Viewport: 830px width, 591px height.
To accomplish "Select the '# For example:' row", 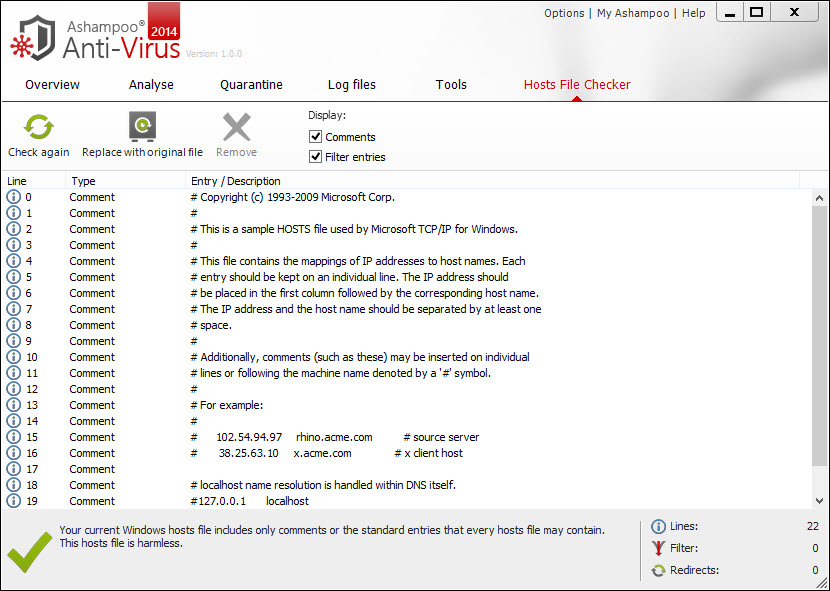I will pos(407,405).
